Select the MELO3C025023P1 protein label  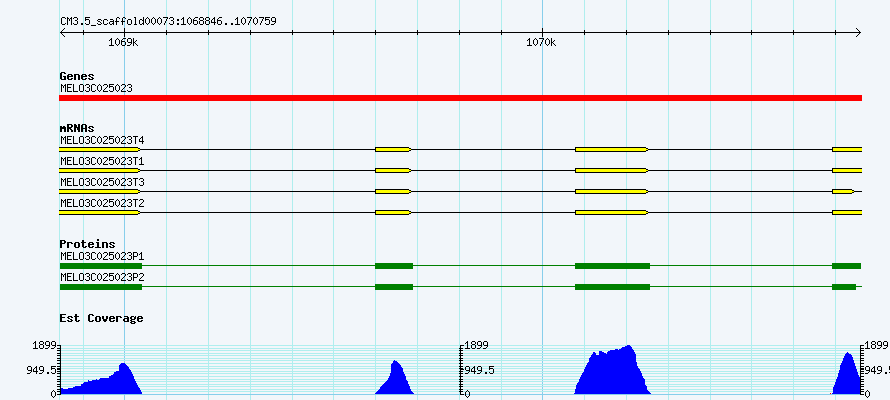point(102,256)
